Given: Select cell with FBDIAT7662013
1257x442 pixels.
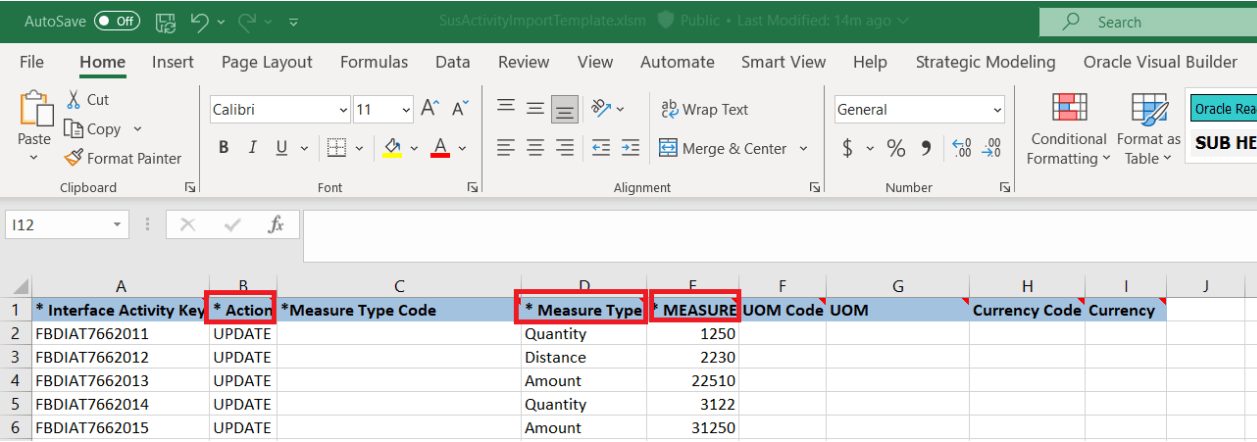Looking at the screenshot, I should coord(120,381).
